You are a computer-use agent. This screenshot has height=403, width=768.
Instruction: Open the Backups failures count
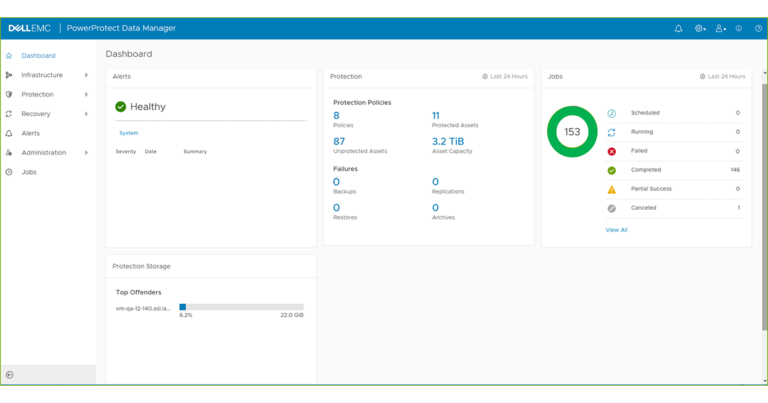(x=336, y=182)
